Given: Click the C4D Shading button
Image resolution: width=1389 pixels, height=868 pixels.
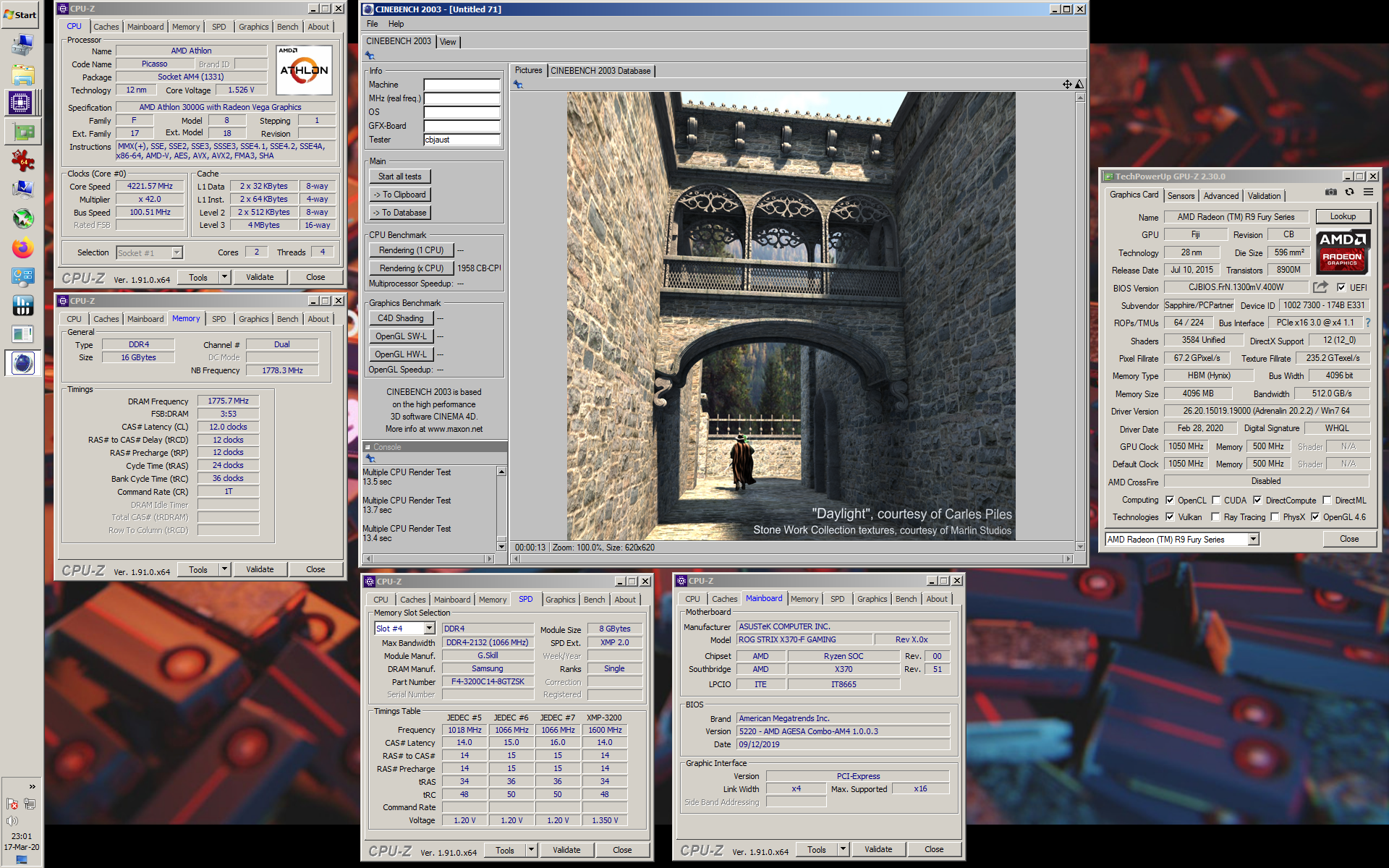Looking at the screenshot, I should pyautogui.click(x=401, y=318).
